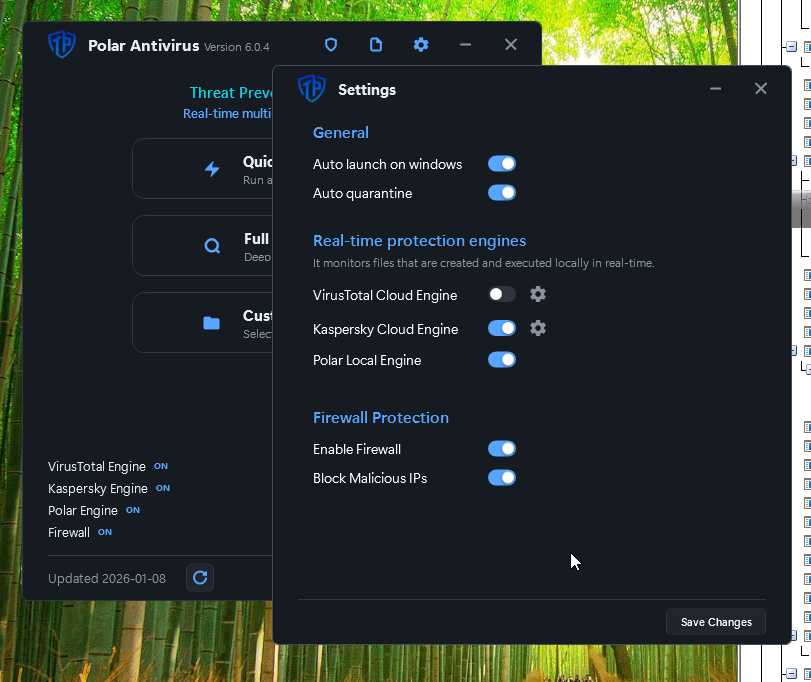Minimize the Polar Antivirus main window

click(x=465, y=45)
